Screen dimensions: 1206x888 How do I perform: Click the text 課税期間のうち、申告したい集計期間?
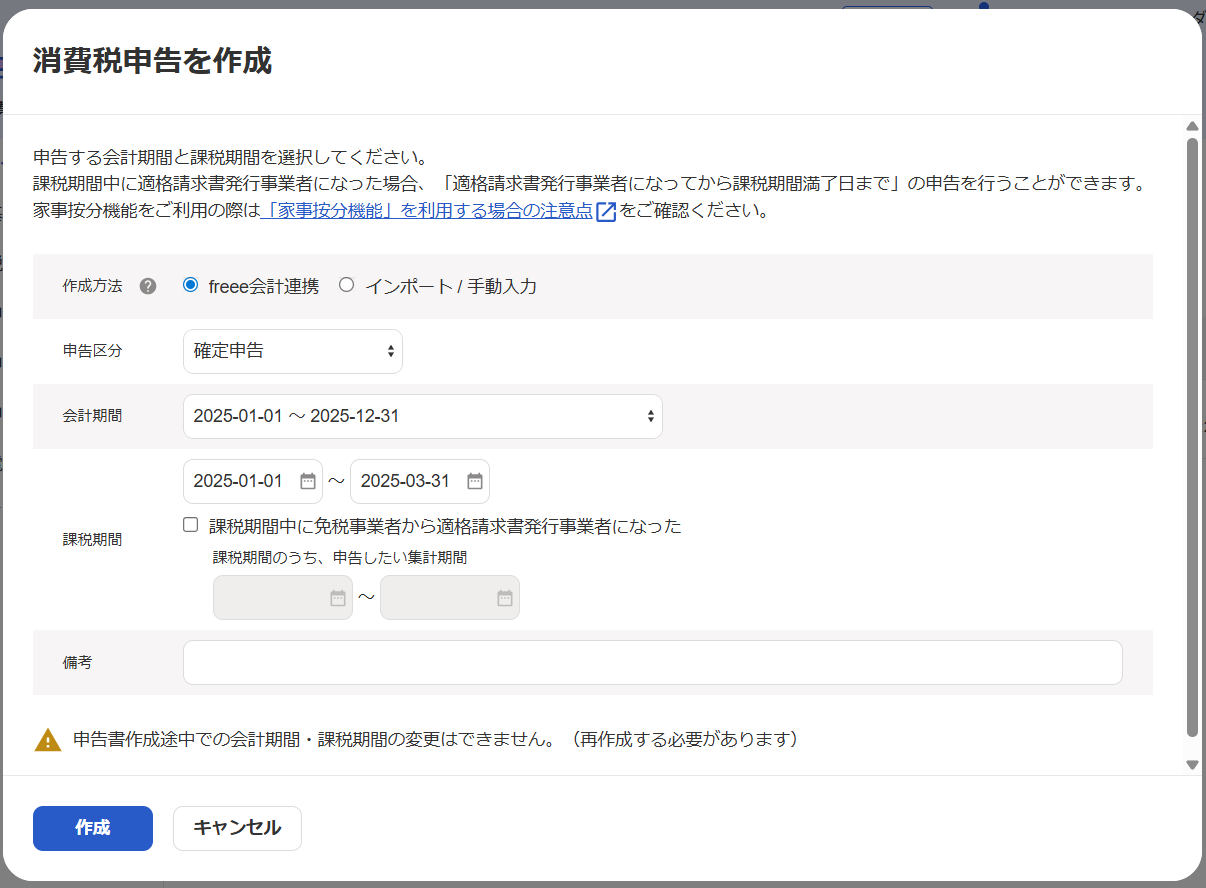[x=340, y=558]
